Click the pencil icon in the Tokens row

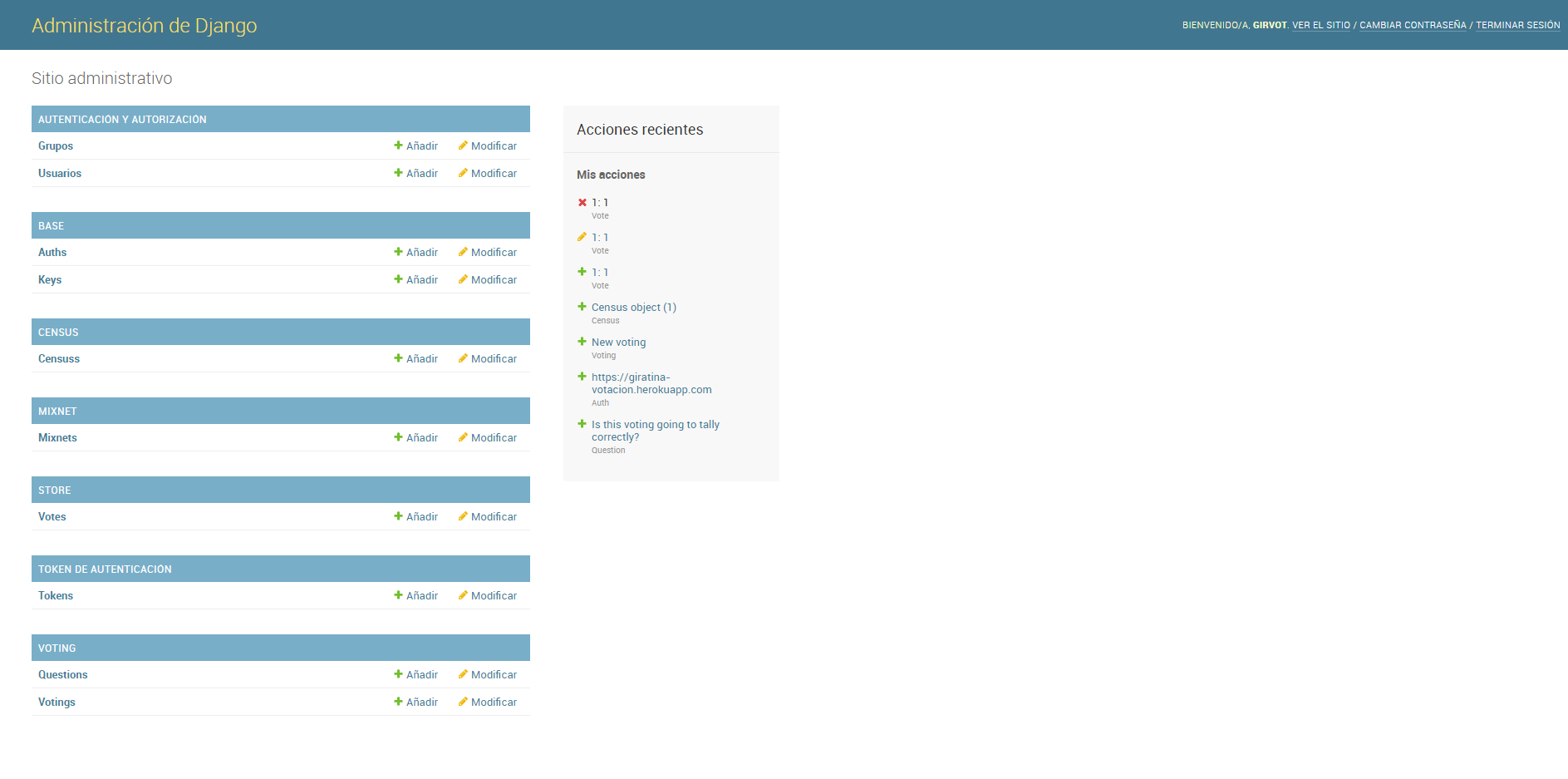point(463,595)
